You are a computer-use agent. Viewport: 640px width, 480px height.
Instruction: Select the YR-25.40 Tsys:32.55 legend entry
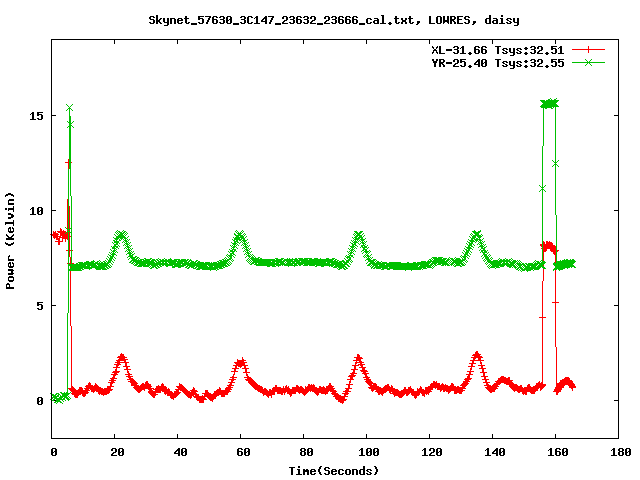pyautogui.click(x=498, y=63)
